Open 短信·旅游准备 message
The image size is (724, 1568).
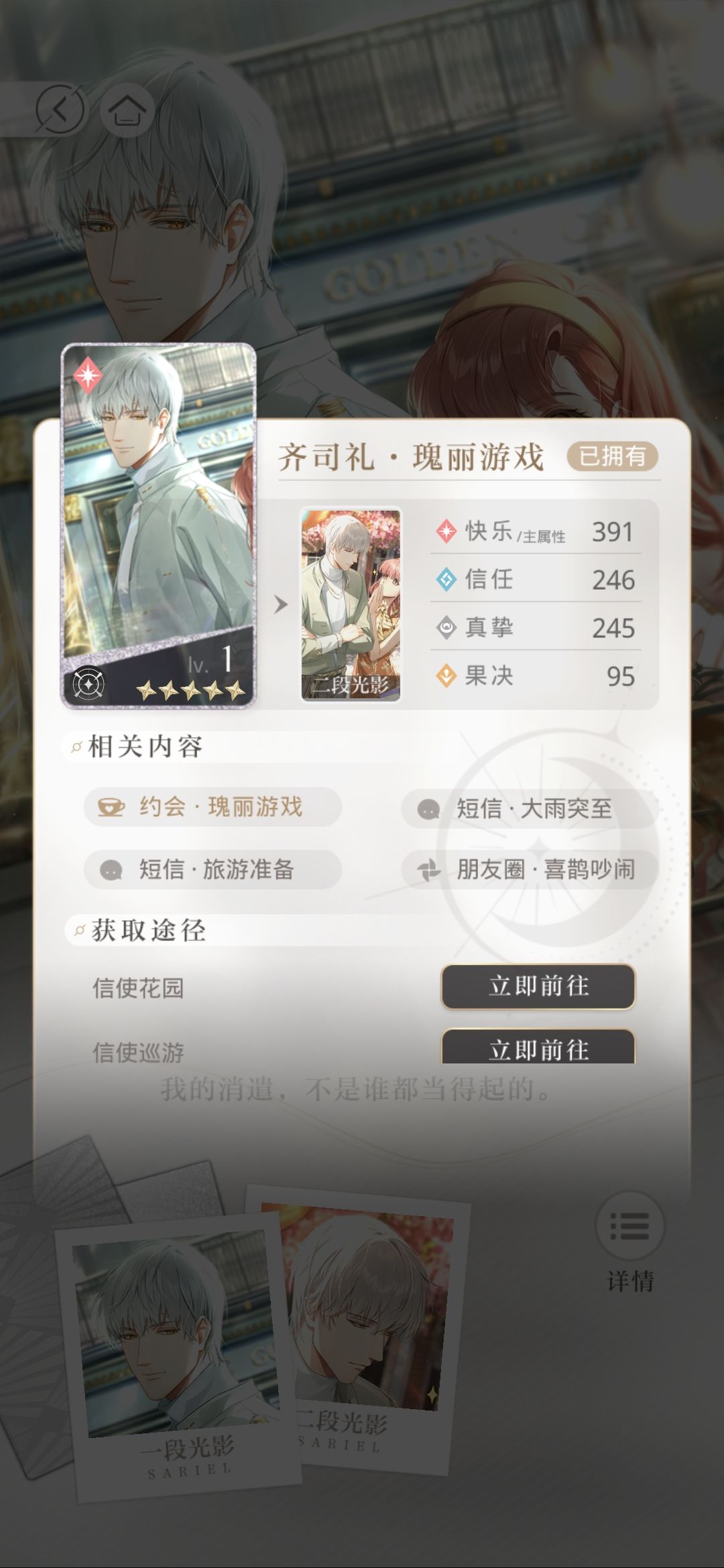pos(213,870)
